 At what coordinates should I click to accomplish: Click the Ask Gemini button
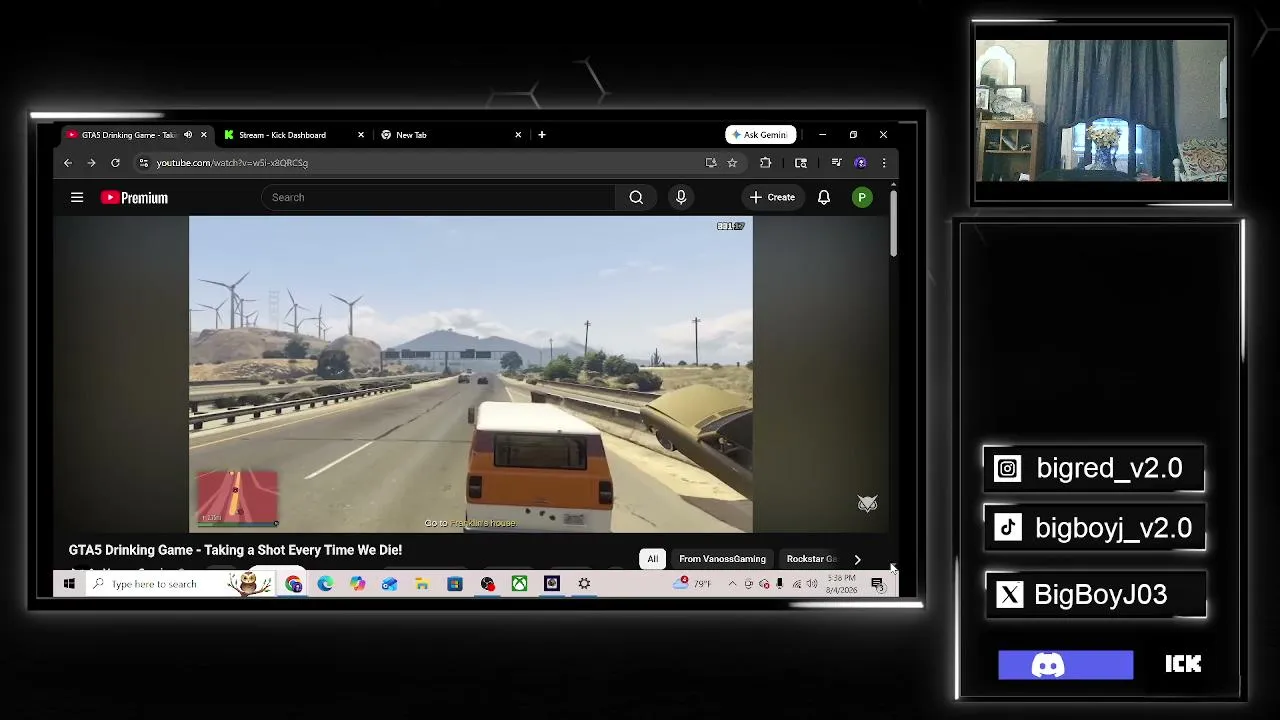click(x=761, y=135)
